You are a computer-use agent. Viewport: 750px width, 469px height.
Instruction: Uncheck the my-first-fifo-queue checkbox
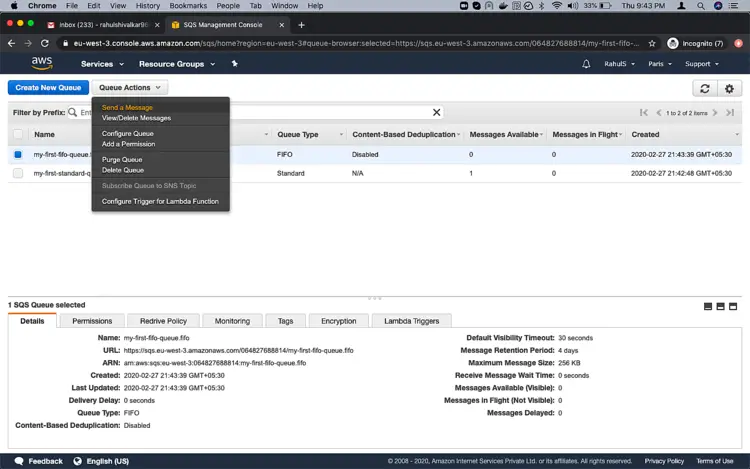pos(18,155)
